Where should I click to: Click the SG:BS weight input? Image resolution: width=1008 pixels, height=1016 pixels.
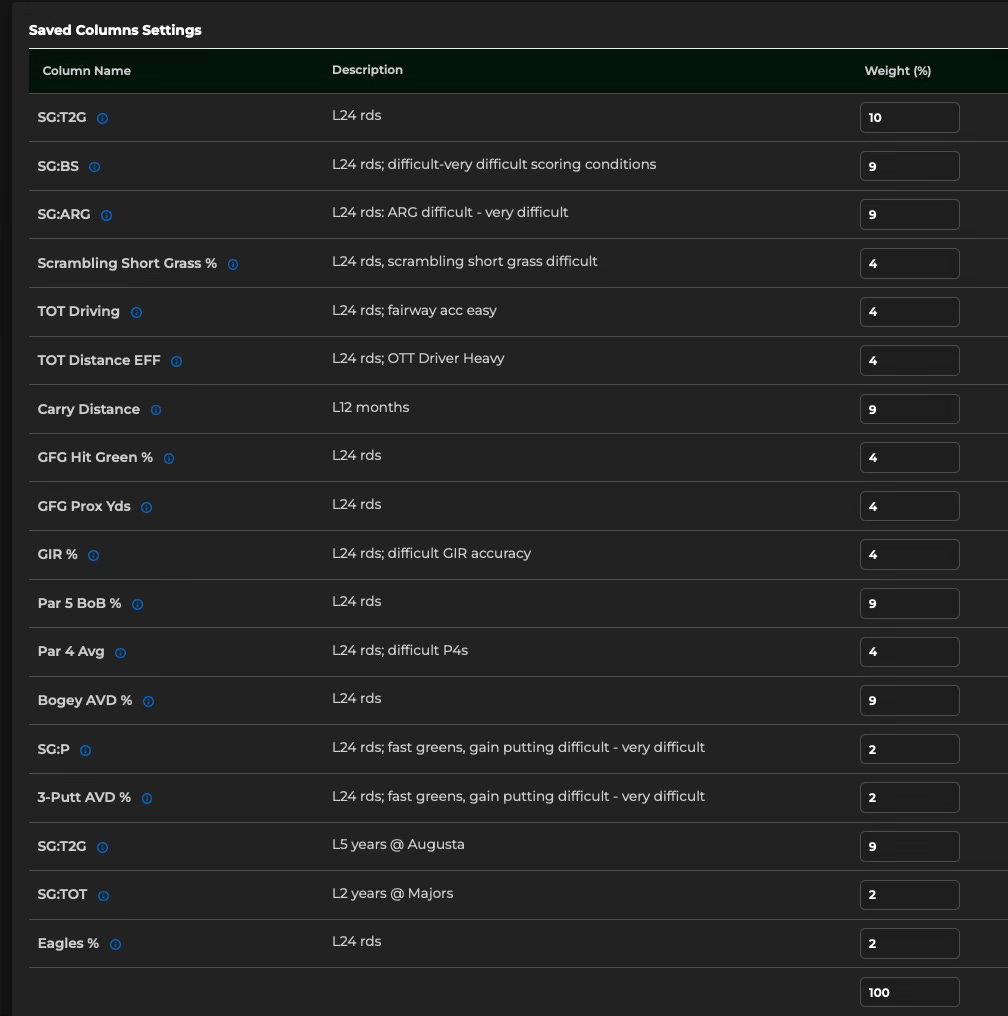(x=910, y=166)
